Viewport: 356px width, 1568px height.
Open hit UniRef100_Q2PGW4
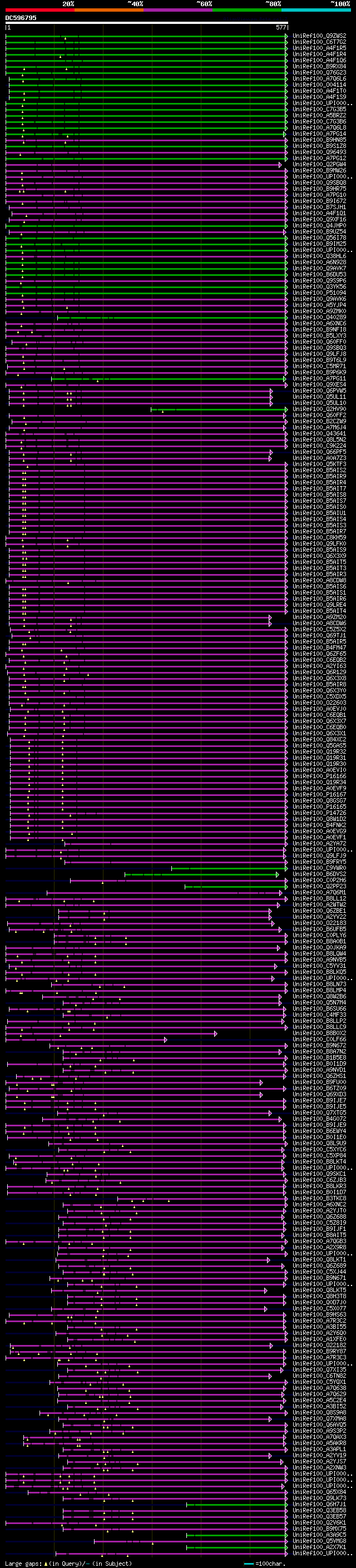point(319,164)
